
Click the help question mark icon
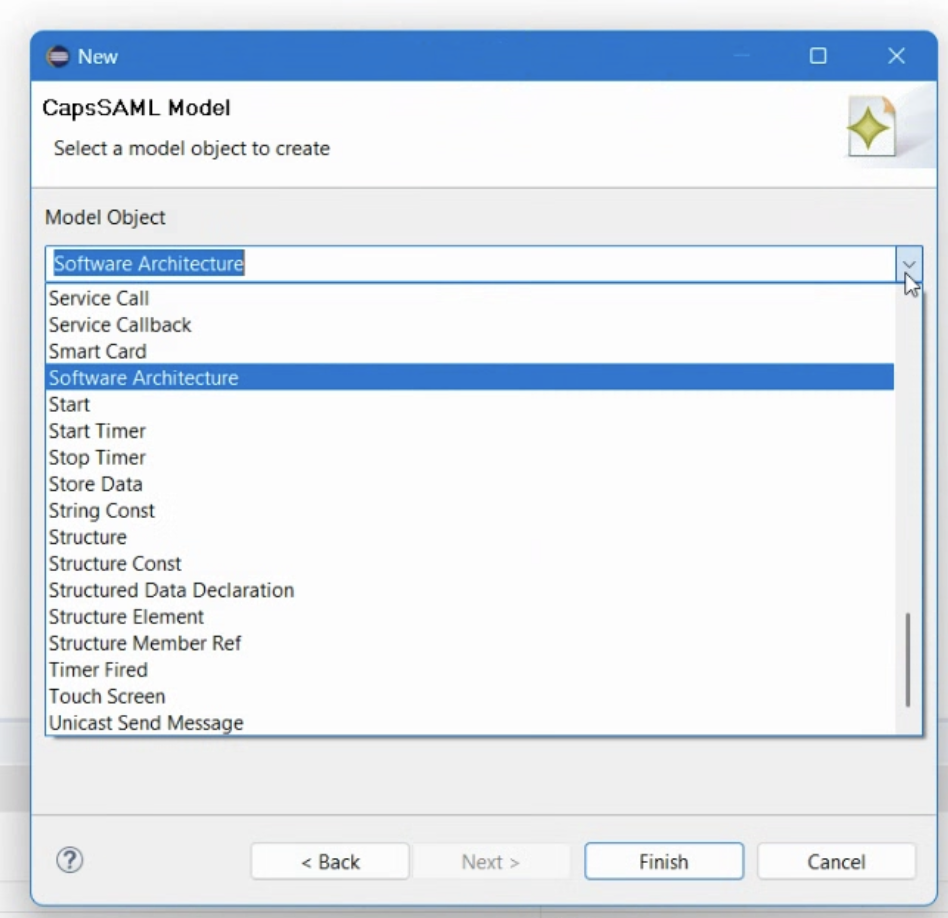[x=70, y=860]
